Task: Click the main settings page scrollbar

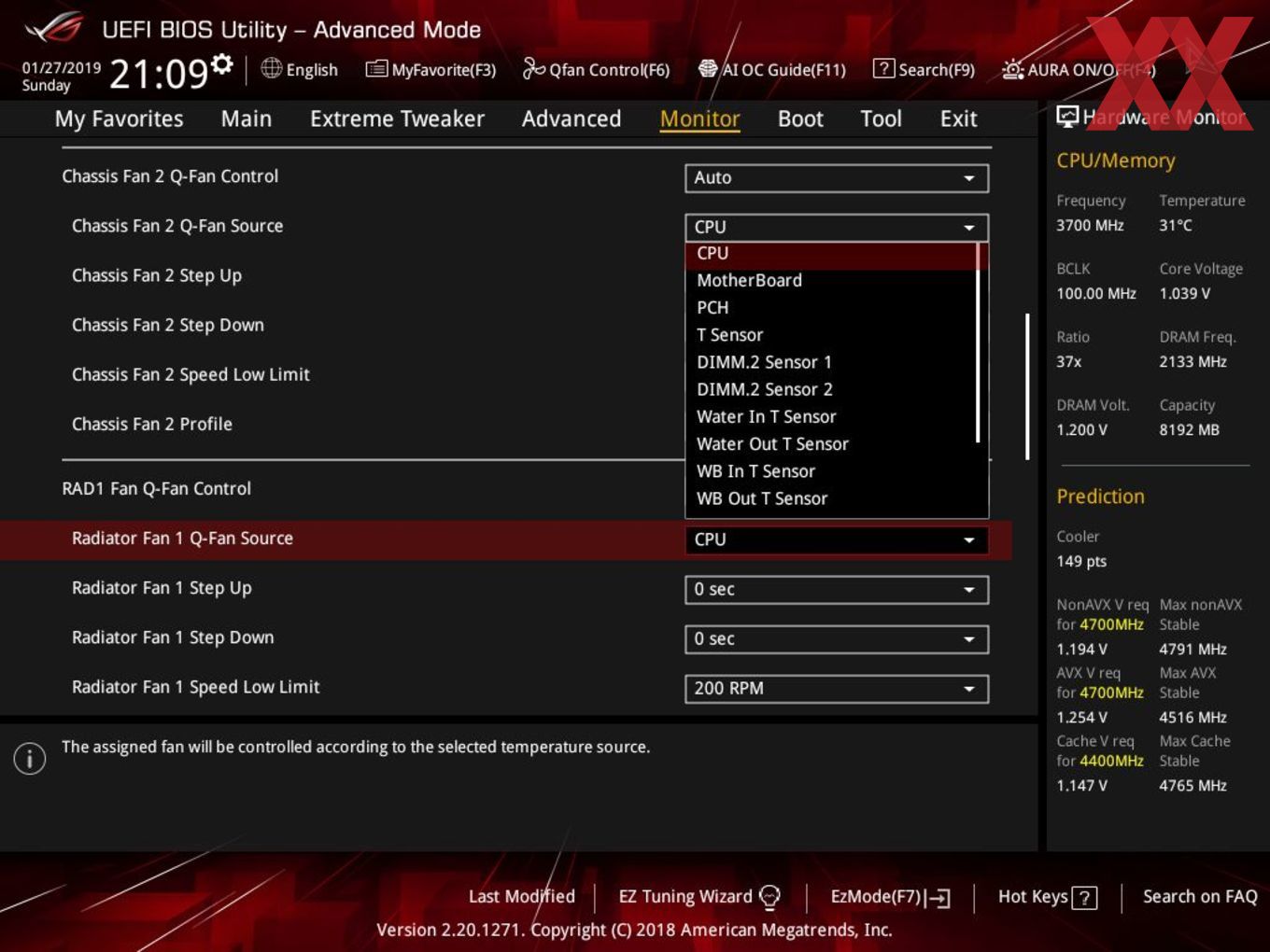Action: pos(1027,386)
